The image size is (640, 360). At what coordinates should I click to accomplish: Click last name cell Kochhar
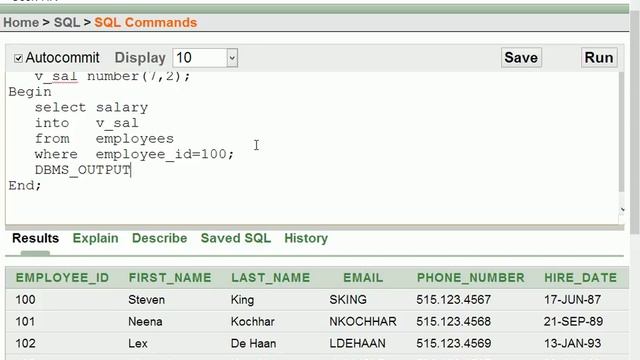(253, 321)
